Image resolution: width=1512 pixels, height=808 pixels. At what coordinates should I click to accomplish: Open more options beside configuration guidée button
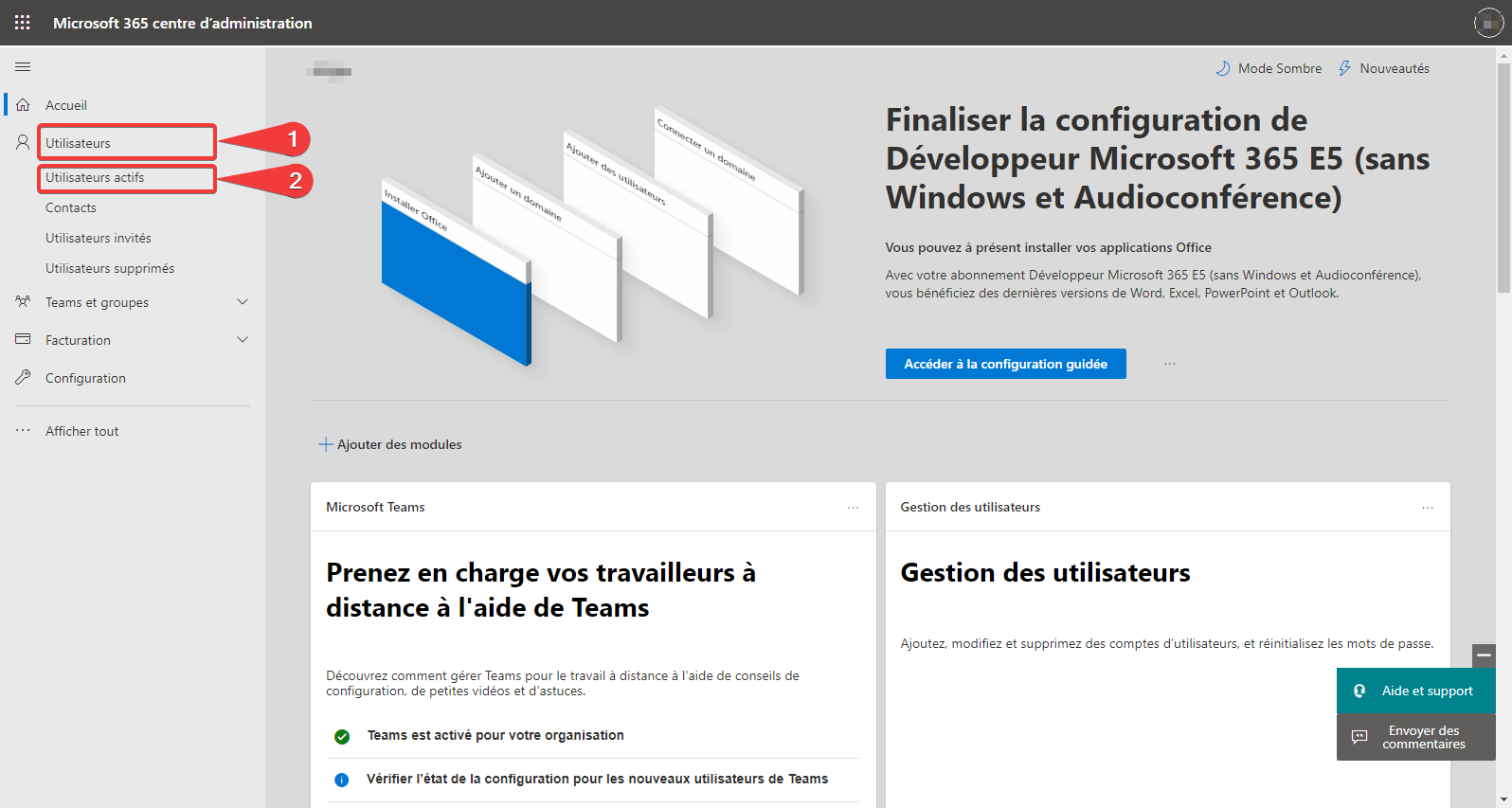(1170, 364)
